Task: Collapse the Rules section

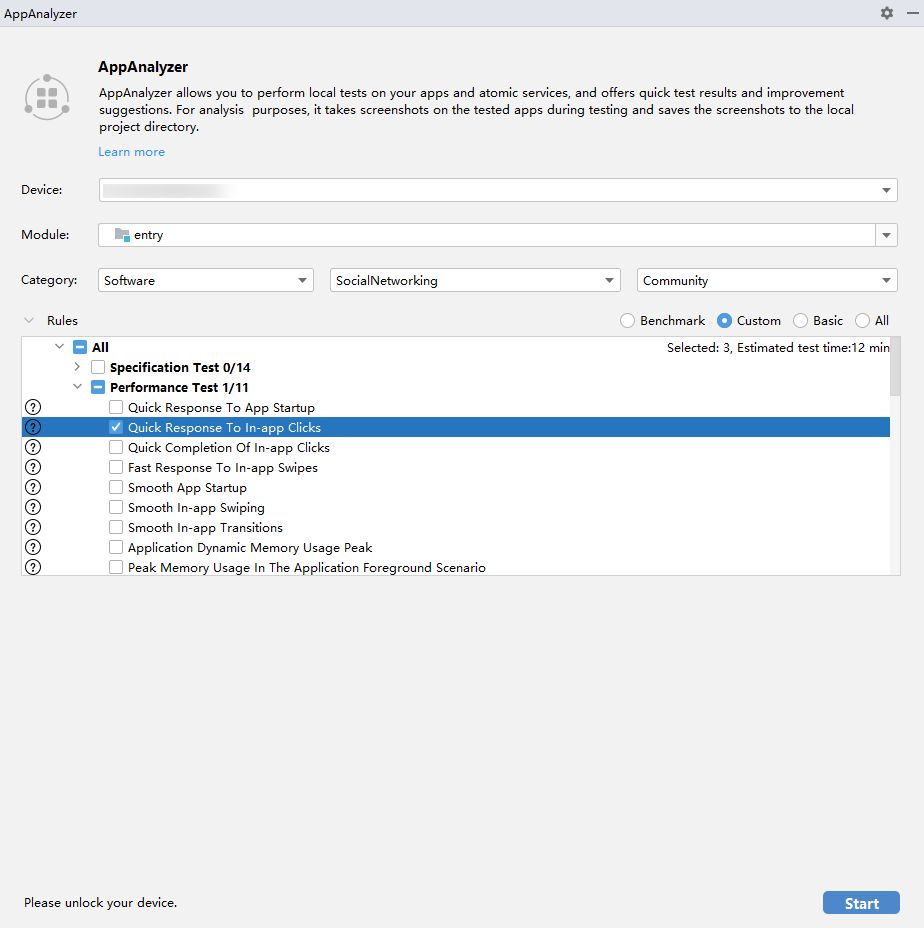Action: [29, 321]
